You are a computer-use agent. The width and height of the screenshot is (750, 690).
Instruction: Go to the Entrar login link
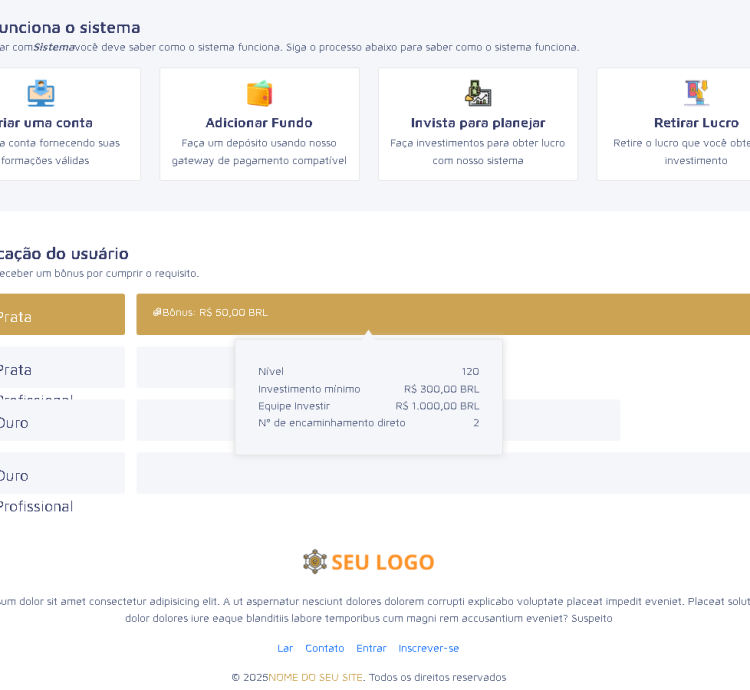(x=371, y=648)
